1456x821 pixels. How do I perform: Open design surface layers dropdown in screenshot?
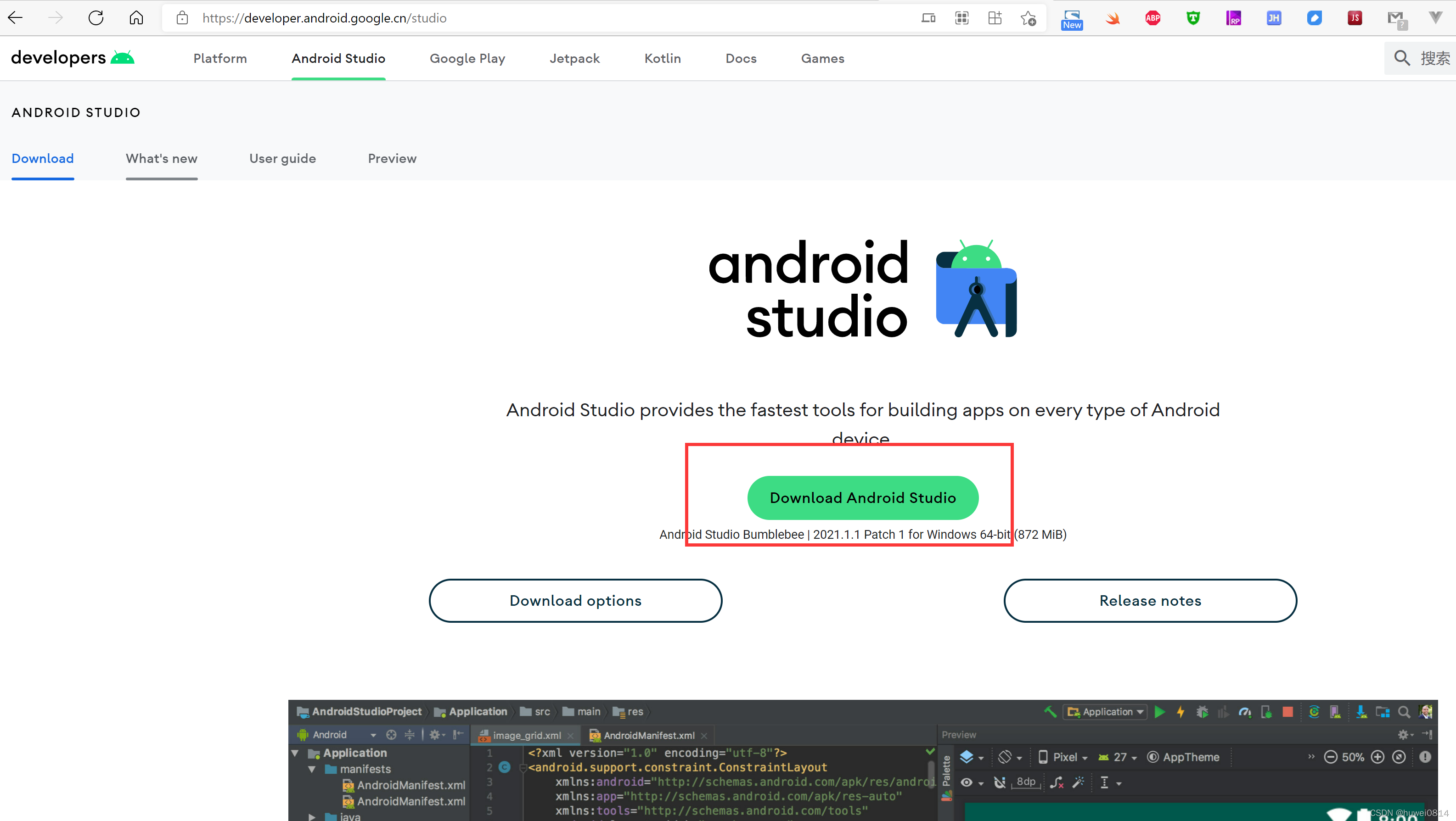[972, 757]
